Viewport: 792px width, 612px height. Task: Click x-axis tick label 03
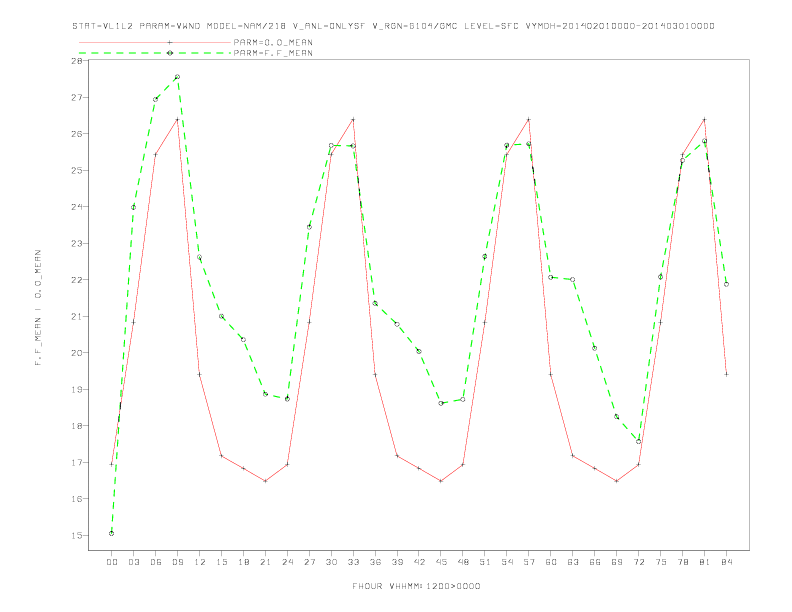pos(133,562)
